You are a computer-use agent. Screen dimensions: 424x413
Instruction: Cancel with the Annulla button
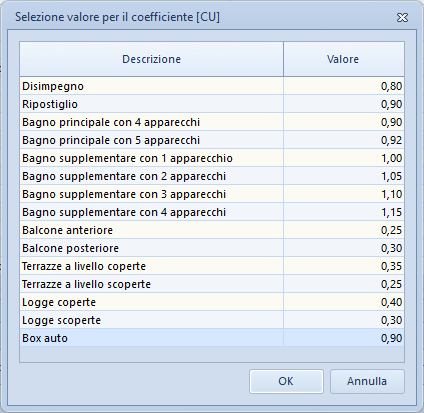367,381
